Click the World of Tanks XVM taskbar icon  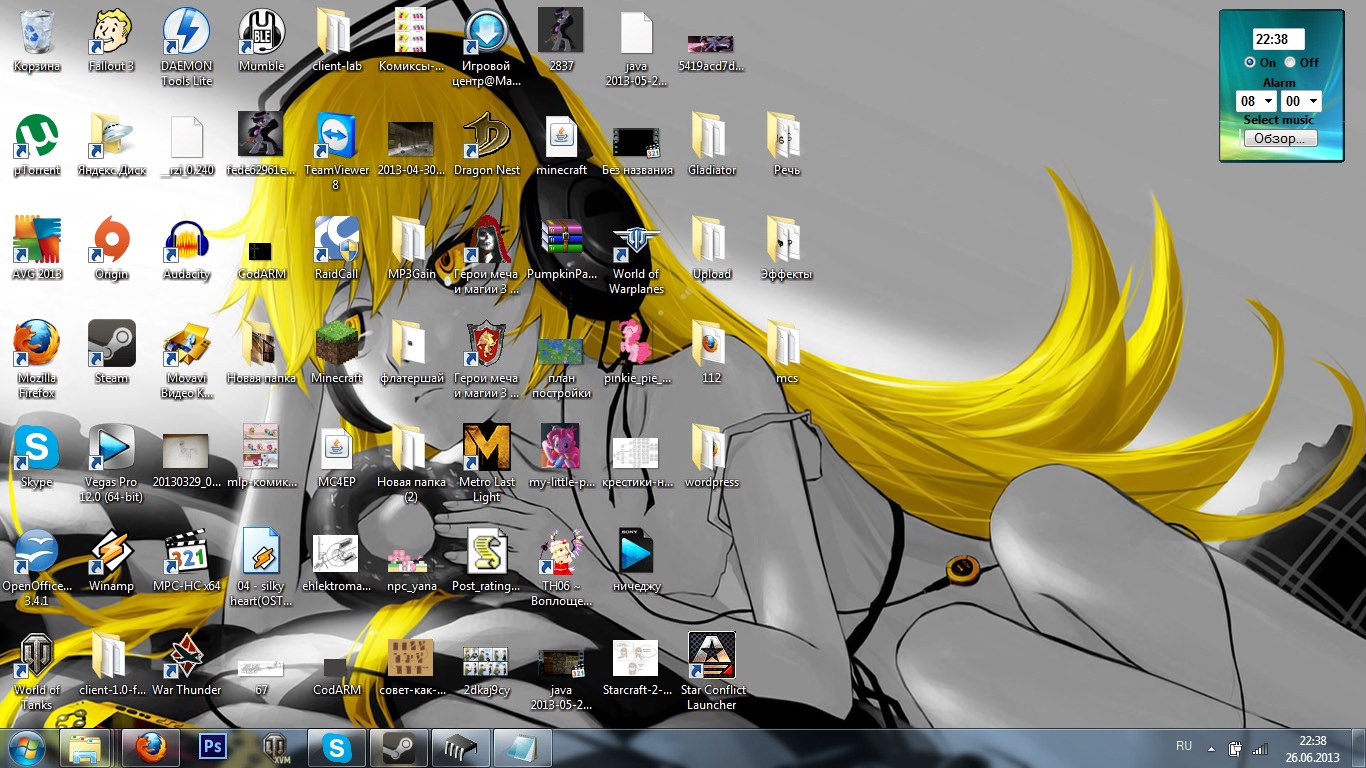pyautogui.click(x=274, y=747)
